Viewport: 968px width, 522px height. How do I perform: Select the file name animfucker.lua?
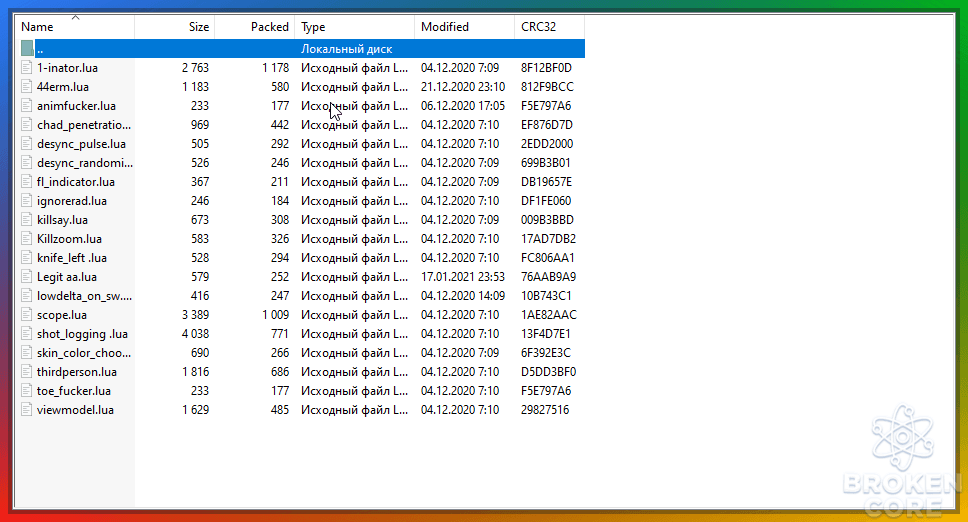click(x=76, y=106)
